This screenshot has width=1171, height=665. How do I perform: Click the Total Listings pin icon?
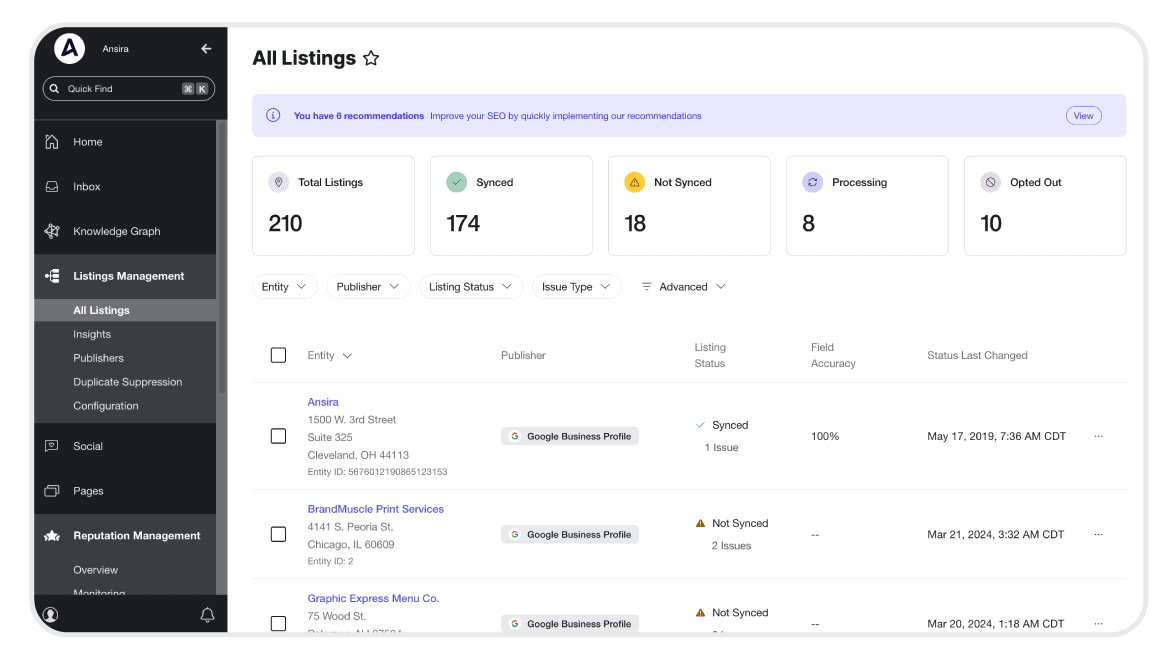click(279, 182)
